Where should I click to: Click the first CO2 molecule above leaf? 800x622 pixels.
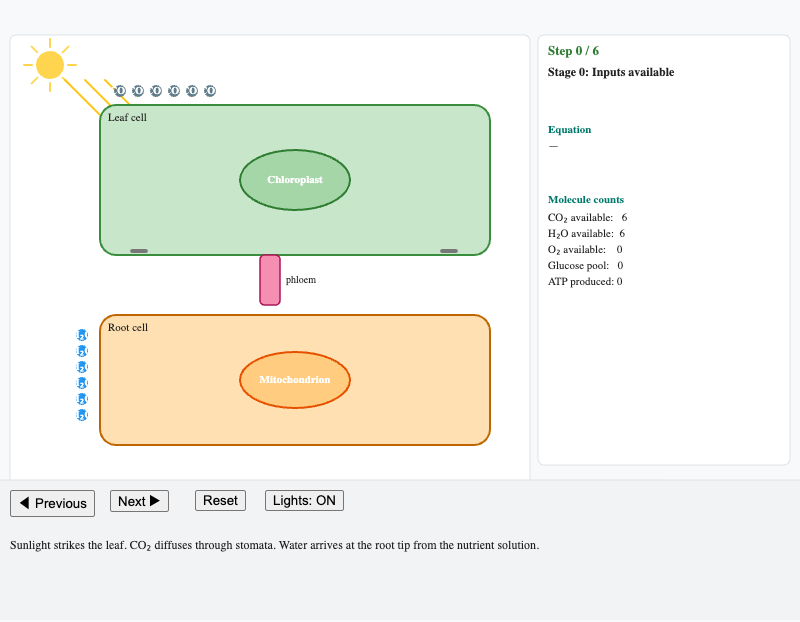click(120, 91)
